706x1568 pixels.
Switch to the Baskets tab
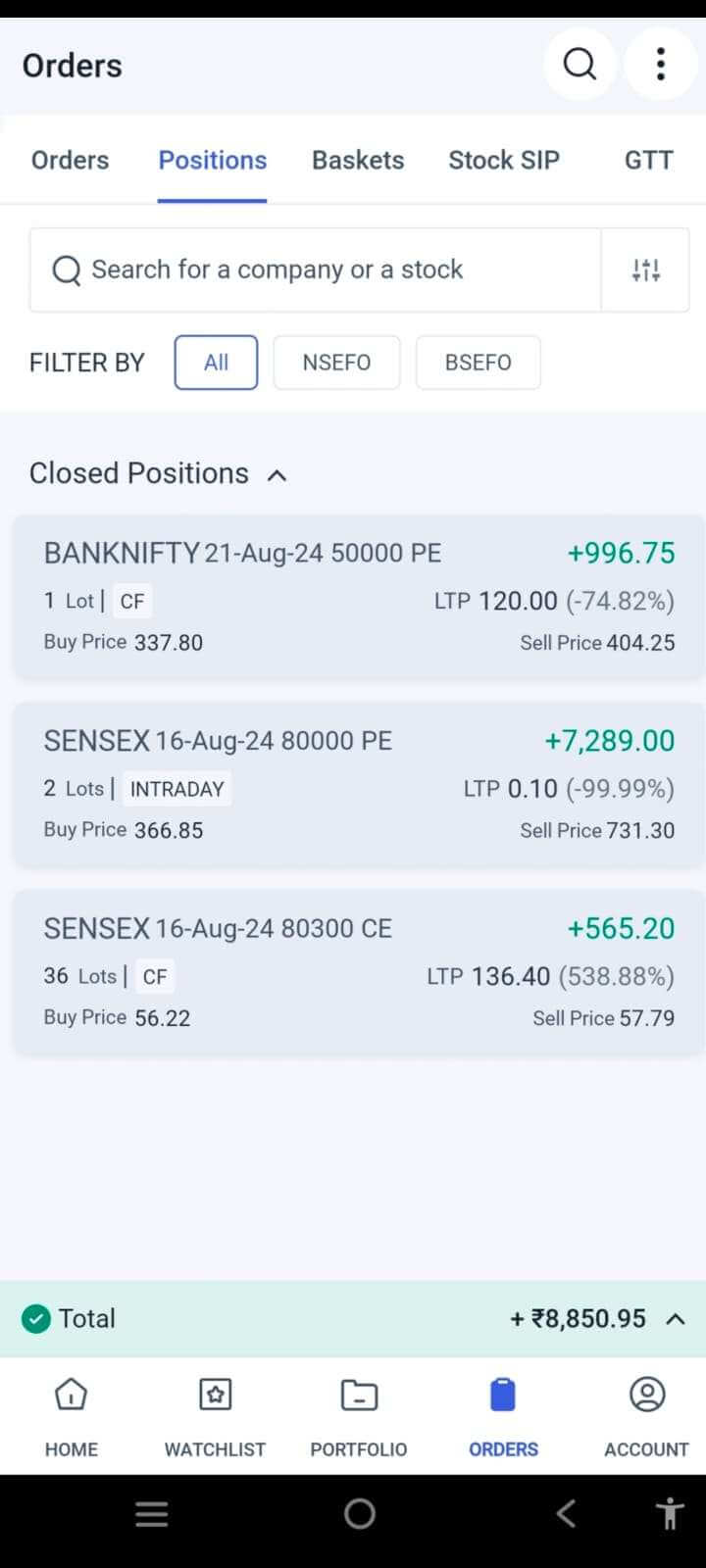click(x=358, y=161)
